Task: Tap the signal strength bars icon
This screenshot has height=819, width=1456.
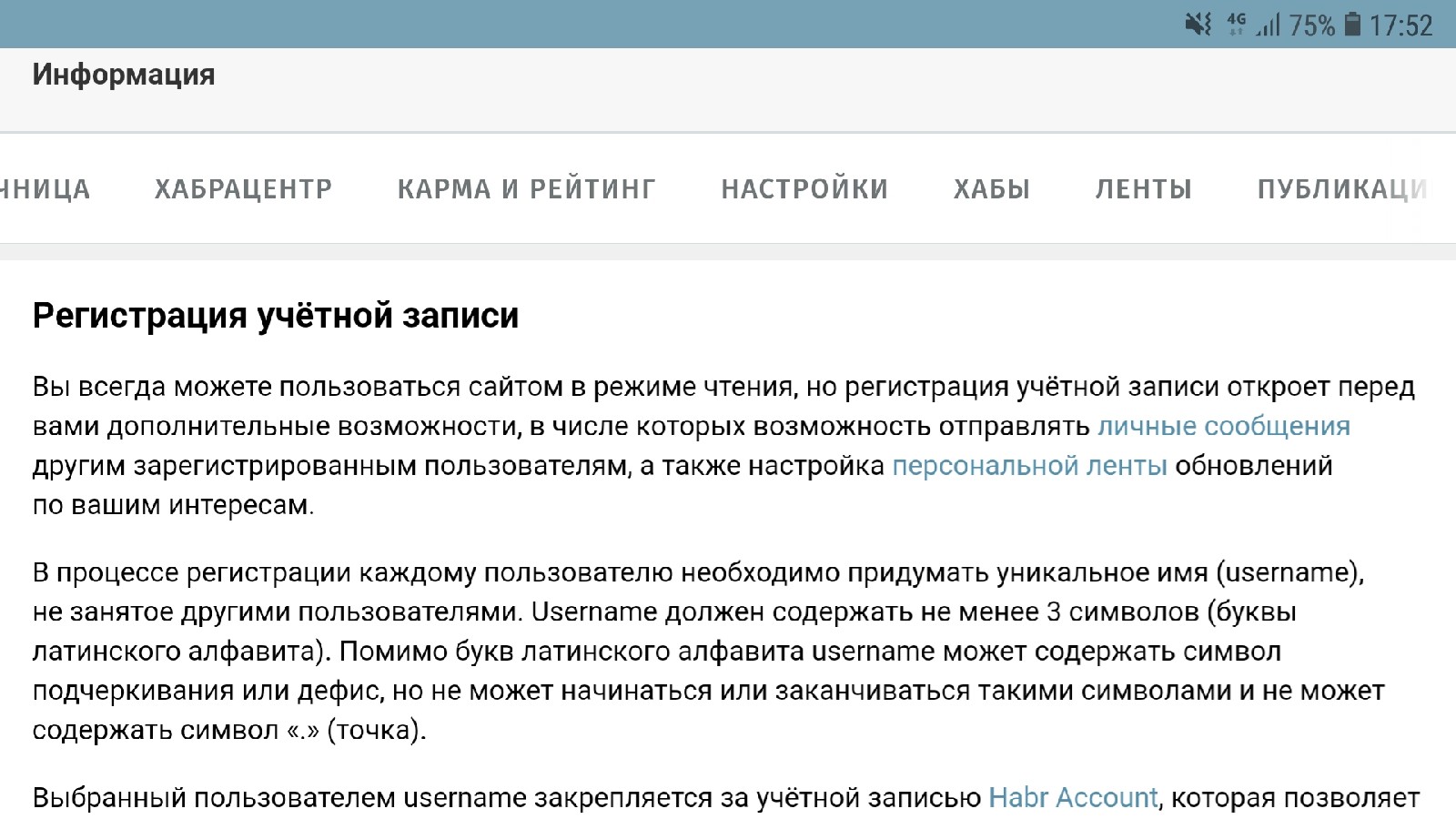Action: tap(1268, 25)
